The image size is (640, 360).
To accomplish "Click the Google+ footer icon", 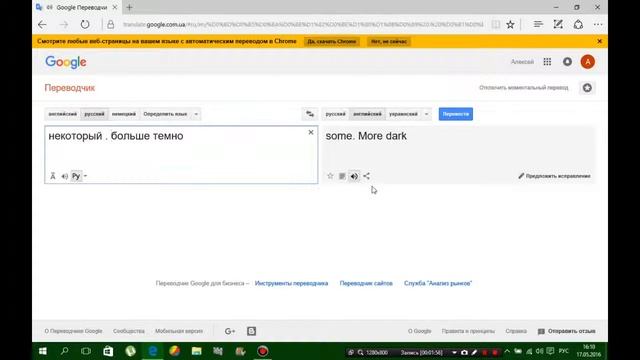I will tap(230, 331).
